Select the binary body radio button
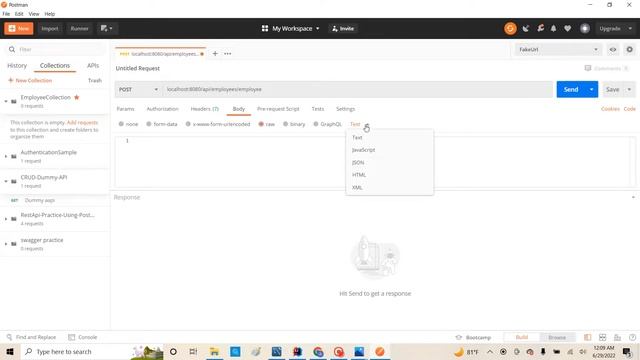This screenshot has width=640, height=360. 285,124
